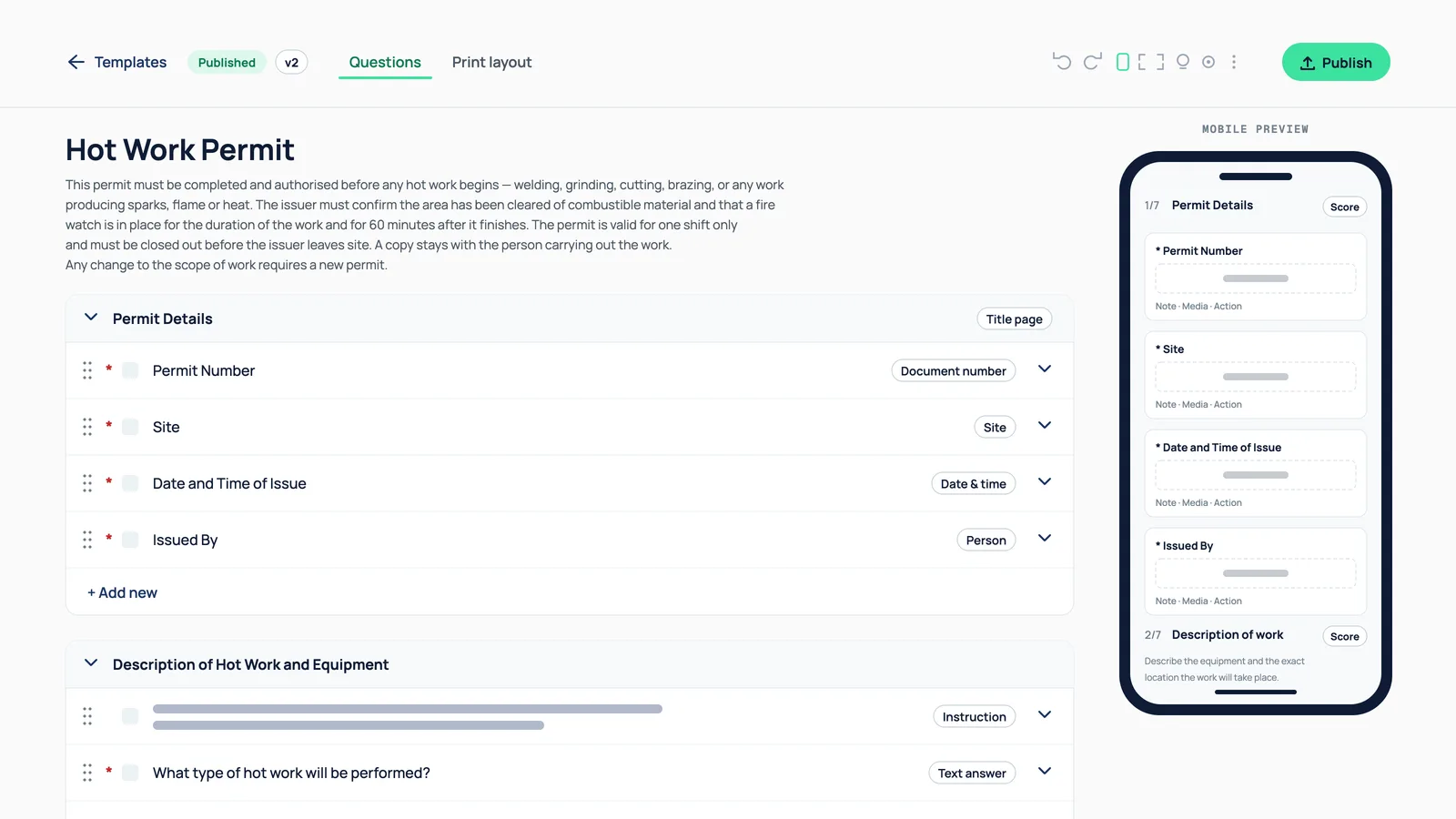Select the checkbox on the Instruction row

tap(130, 716)
